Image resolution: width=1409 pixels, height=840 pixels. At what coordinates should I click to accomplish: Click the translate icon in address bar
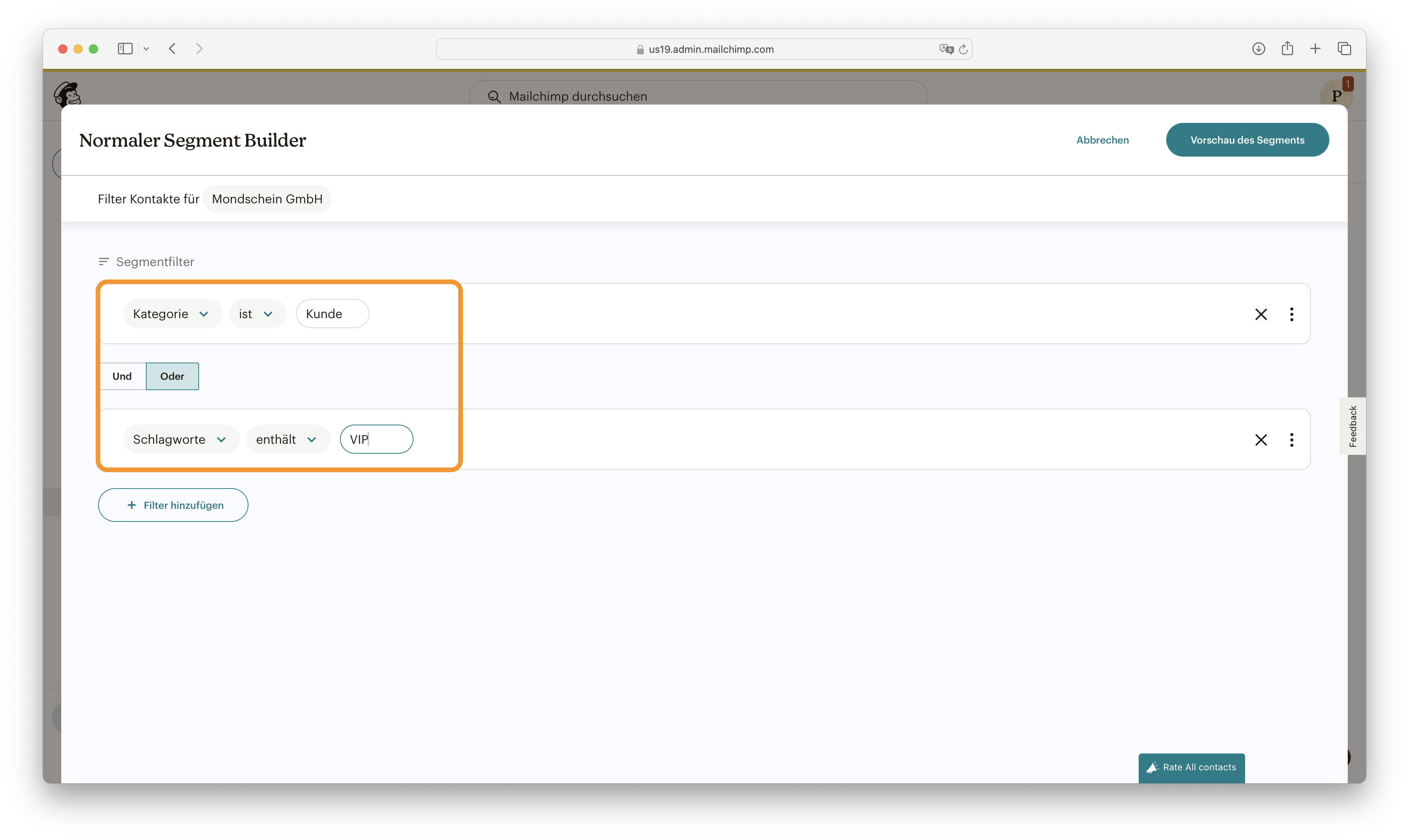pos(946,49)
